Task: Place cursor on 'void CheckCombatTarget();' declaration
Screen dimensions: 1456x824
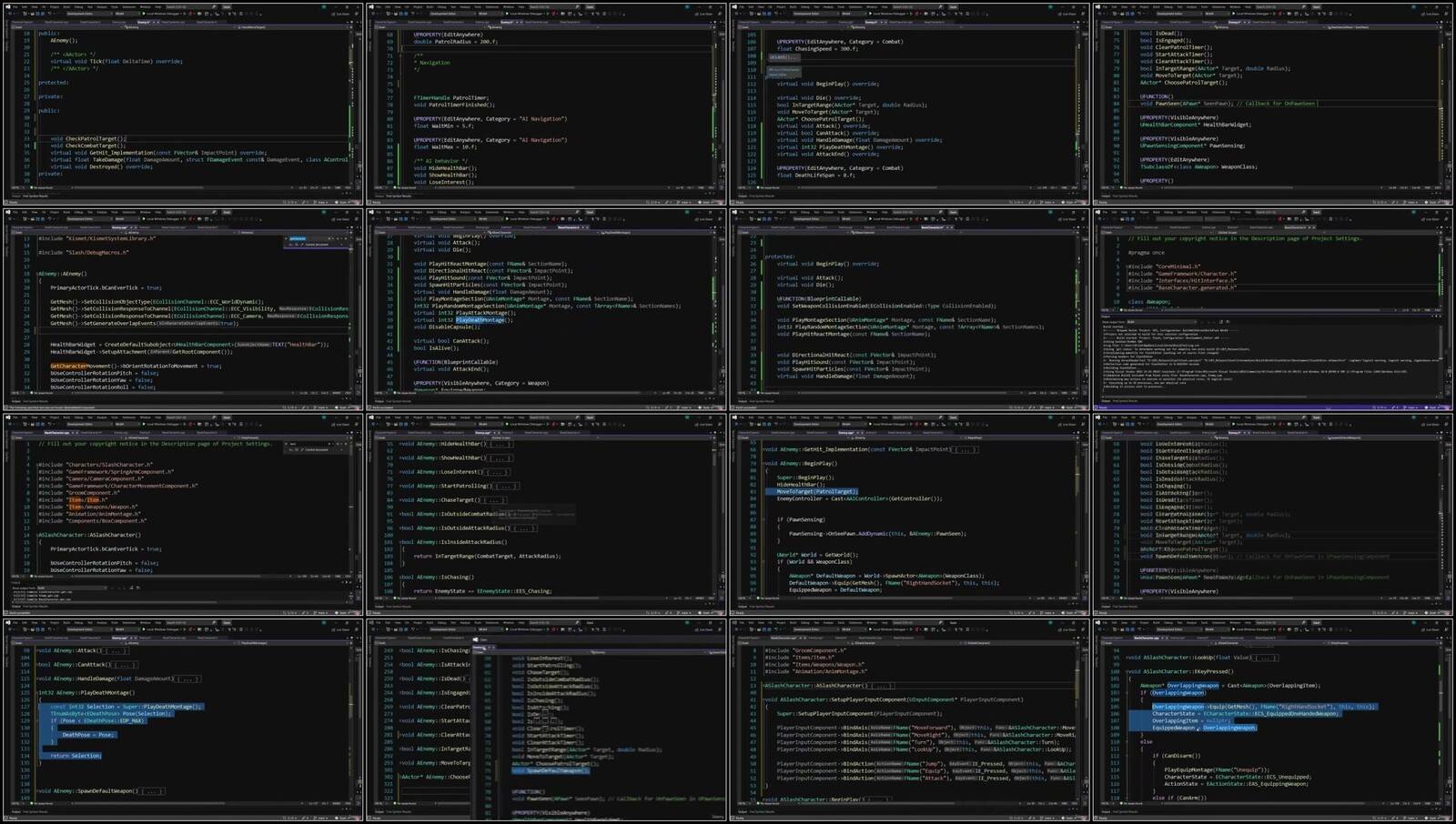Action: click(89, 146)
